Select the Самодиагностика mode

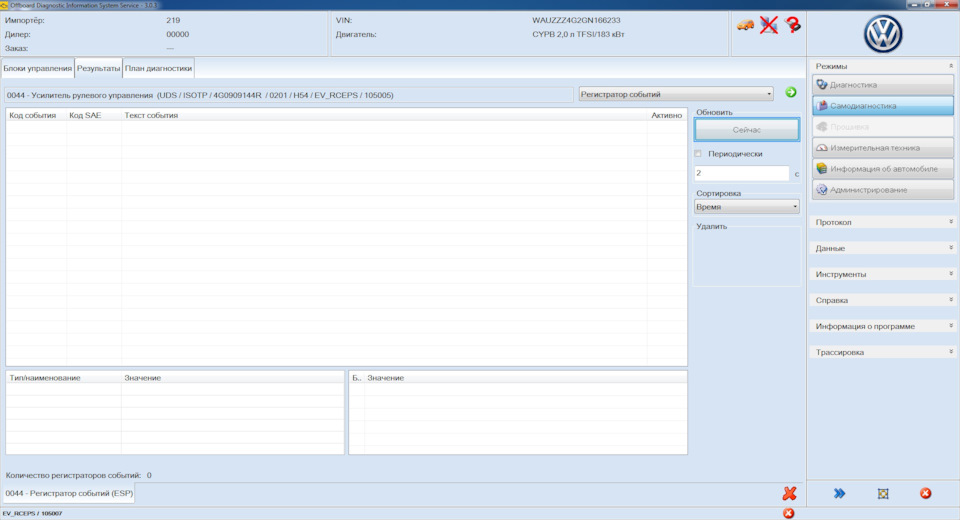(x=883, y=105)
